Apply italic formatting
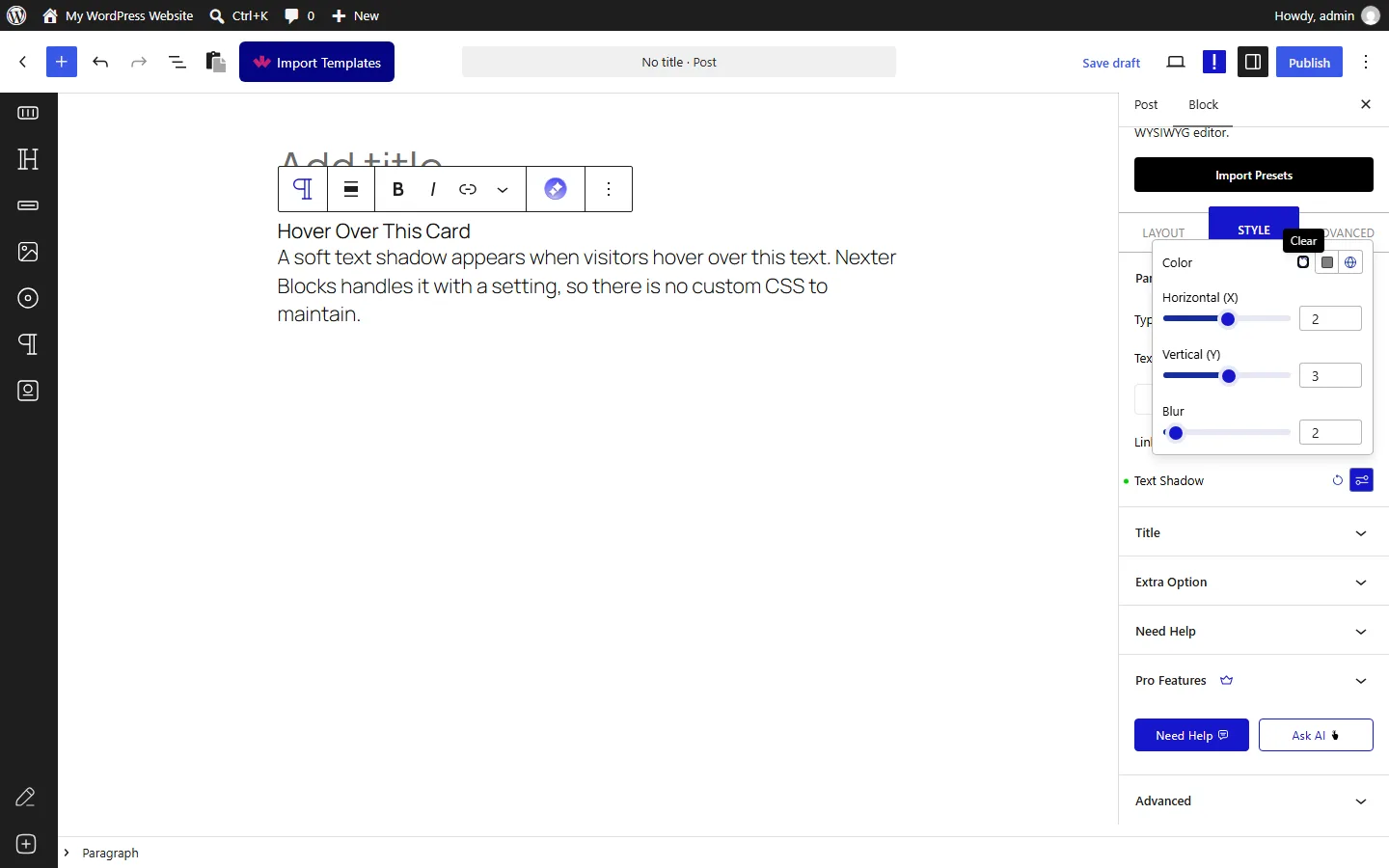The height and width of the screenshot is (868, 1389). pyautogui.click(x=433, y=189)
